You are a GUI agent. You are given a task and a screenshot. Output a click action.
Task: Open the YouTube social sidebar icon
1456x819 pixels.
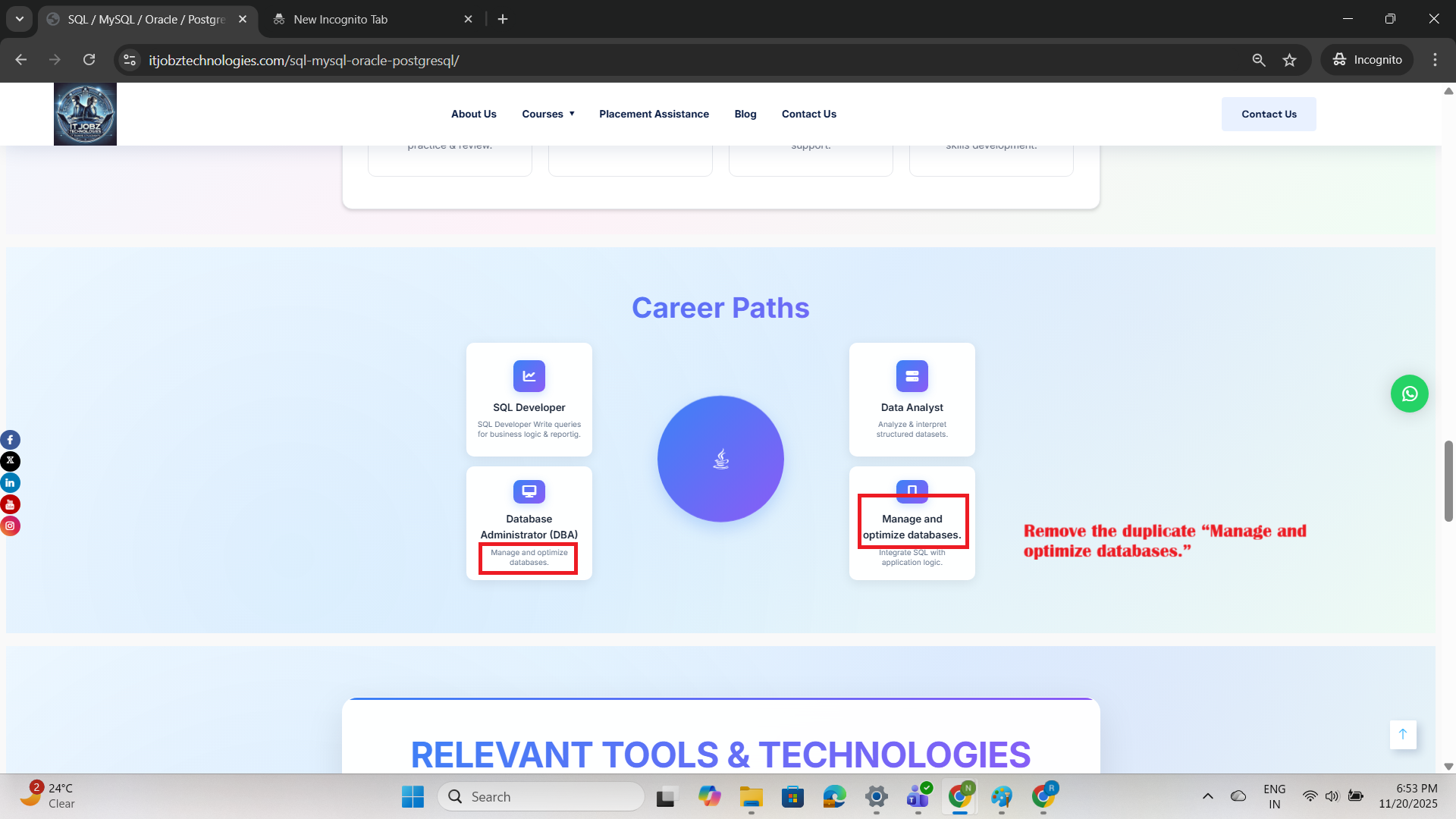coord(10,504)
